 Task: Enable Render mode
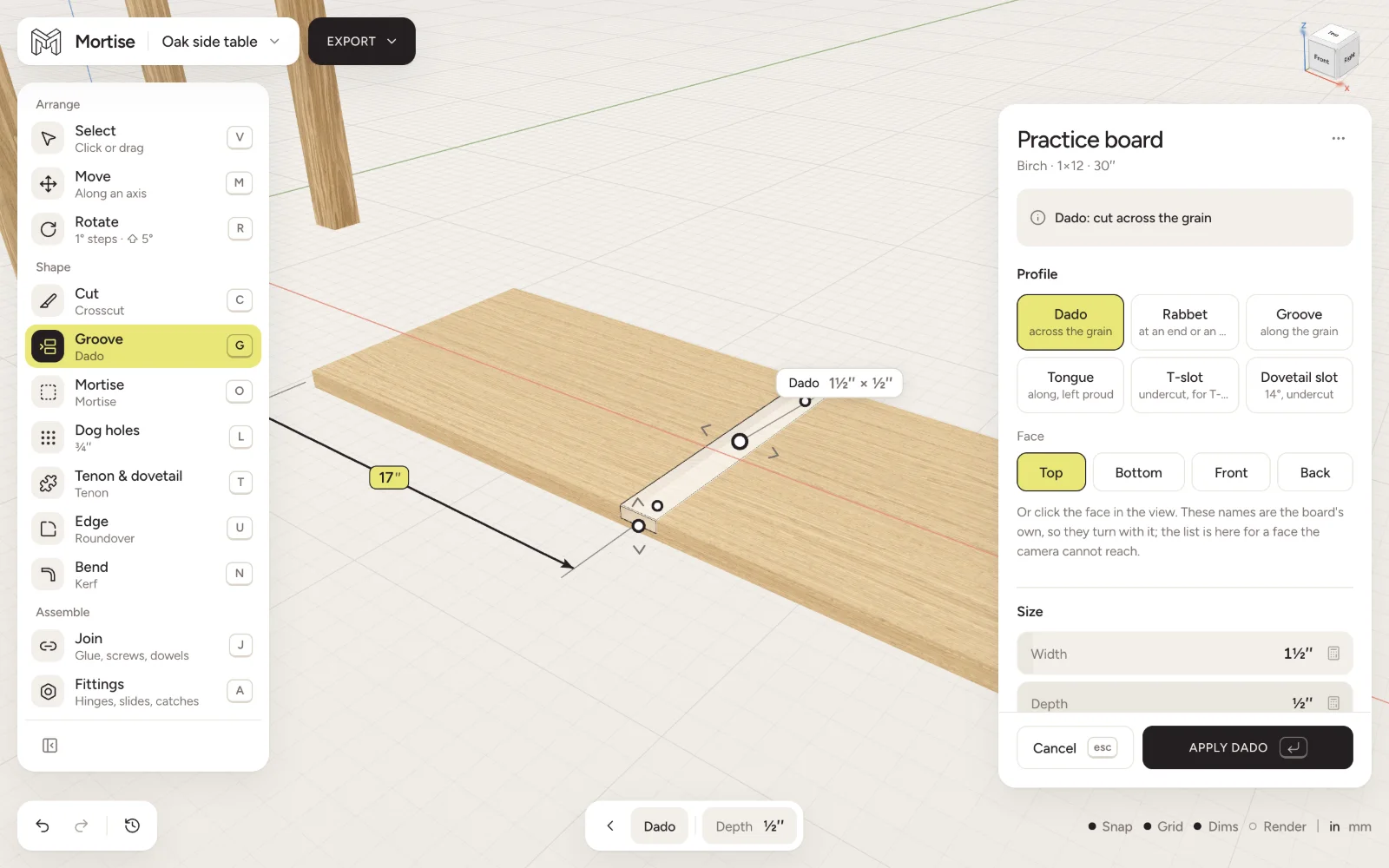click(1277, 826)
